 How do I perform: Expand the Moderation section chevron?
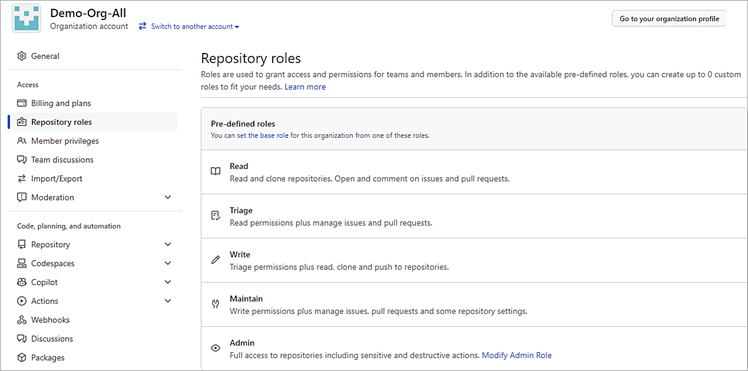168,197
